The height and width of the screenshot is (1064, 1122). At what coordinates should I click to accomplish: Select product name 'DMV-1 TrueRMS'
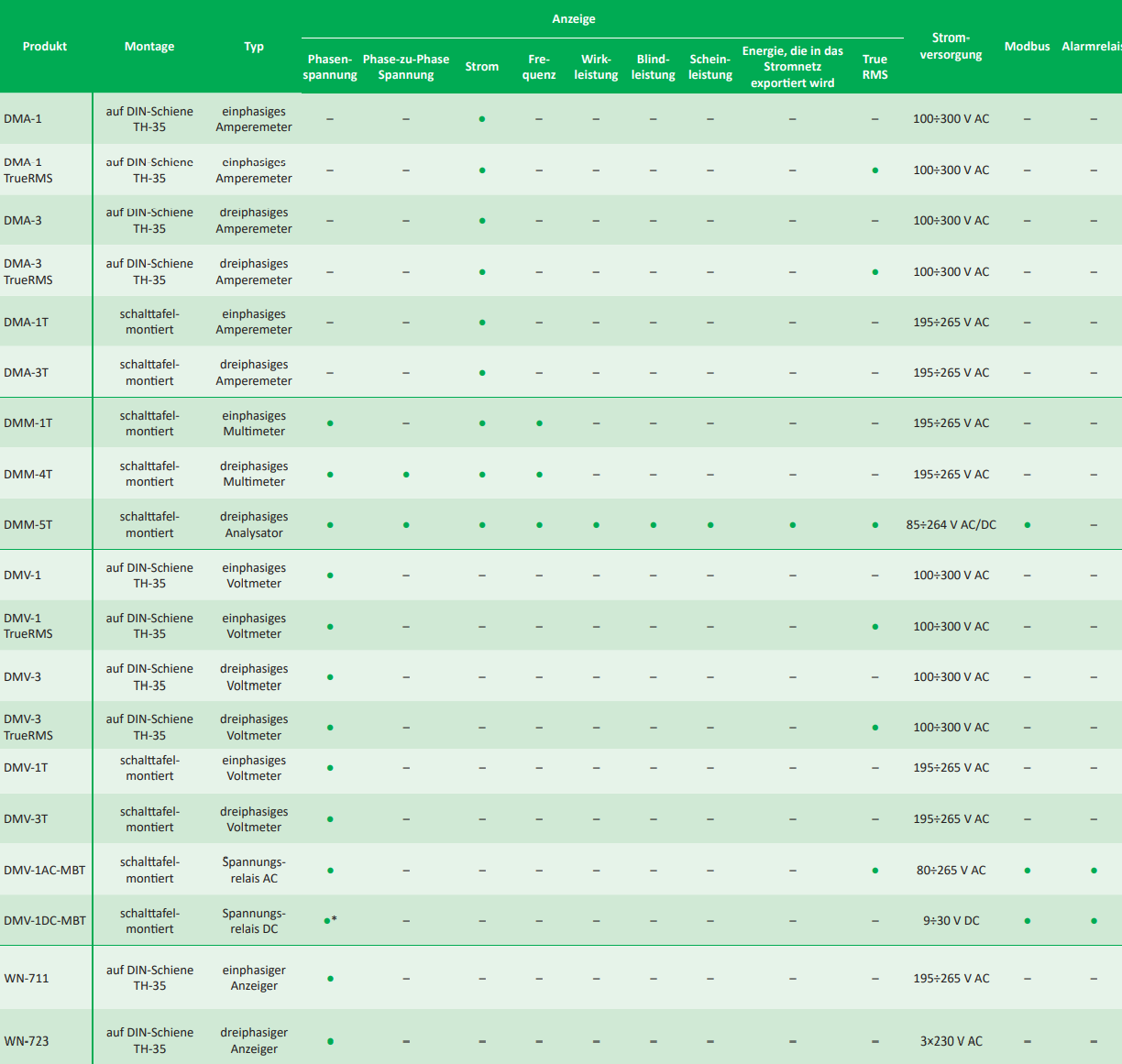click(x=28, y=626)
